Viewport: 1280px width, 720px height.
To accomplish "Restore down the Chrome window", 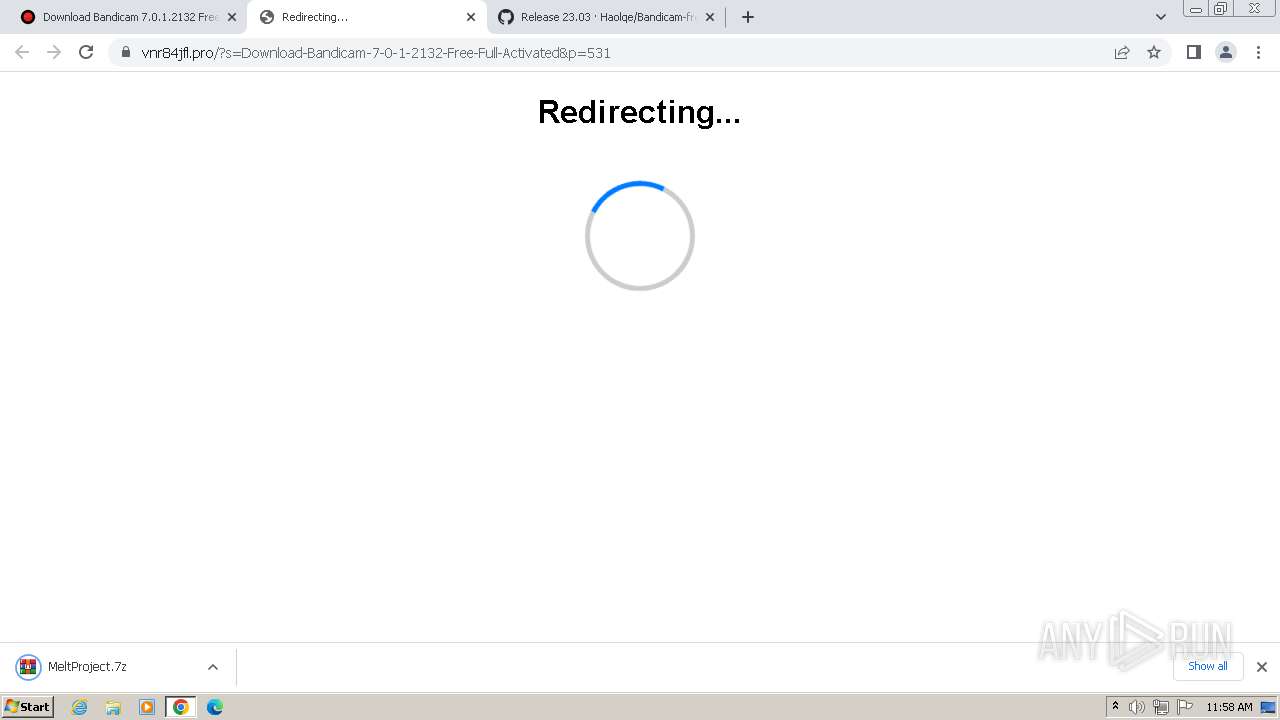I will click(1221, 8).
